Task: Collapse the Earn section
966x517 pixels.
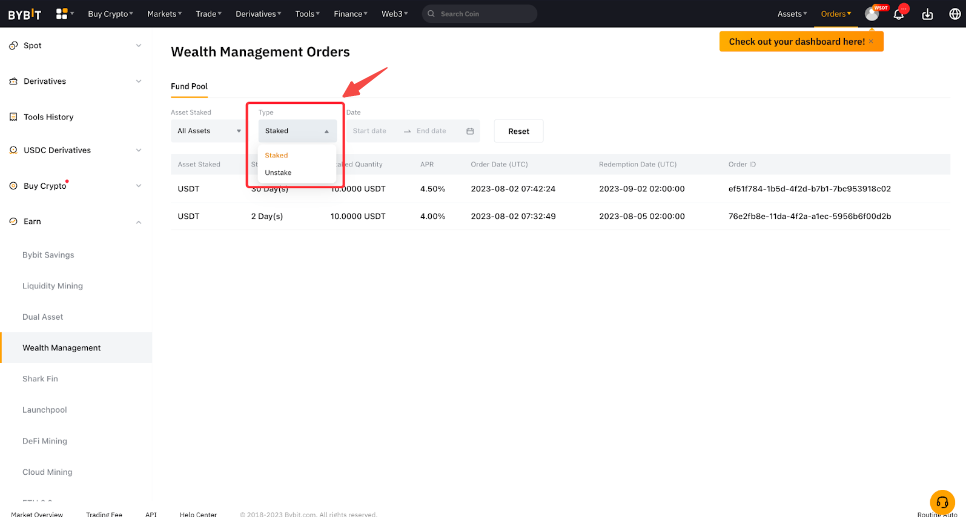Action: pyautogui.click(x=139, y=222)
